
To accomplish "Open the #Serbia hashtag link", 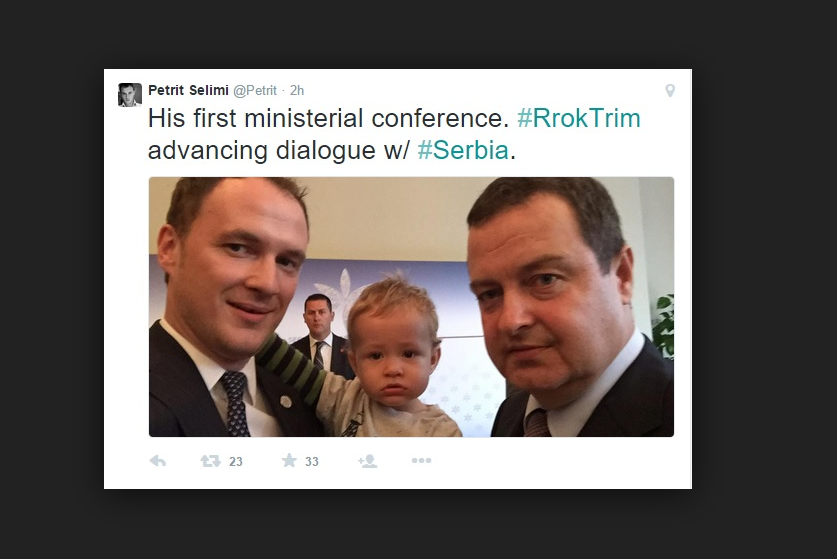I will [463, 151].
